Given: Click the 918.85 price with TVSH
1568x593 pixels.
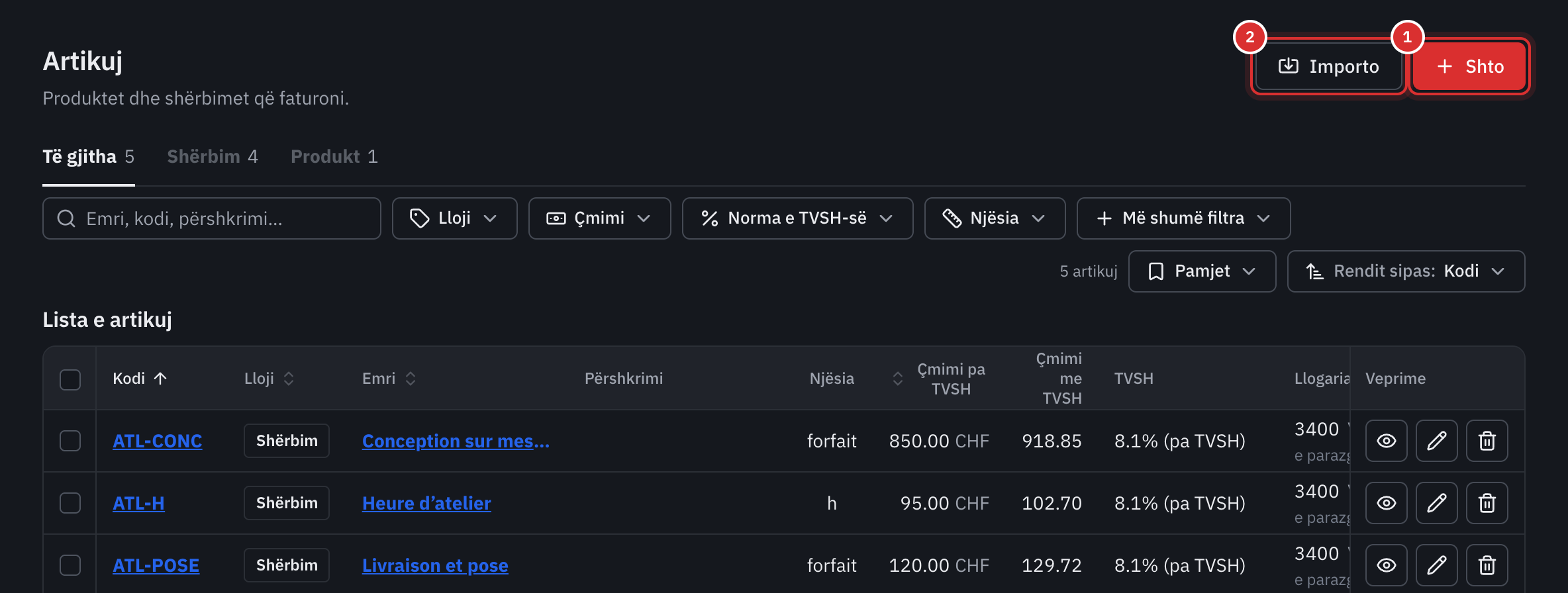Looking at the screenshot, I should tap(1052, 441).
